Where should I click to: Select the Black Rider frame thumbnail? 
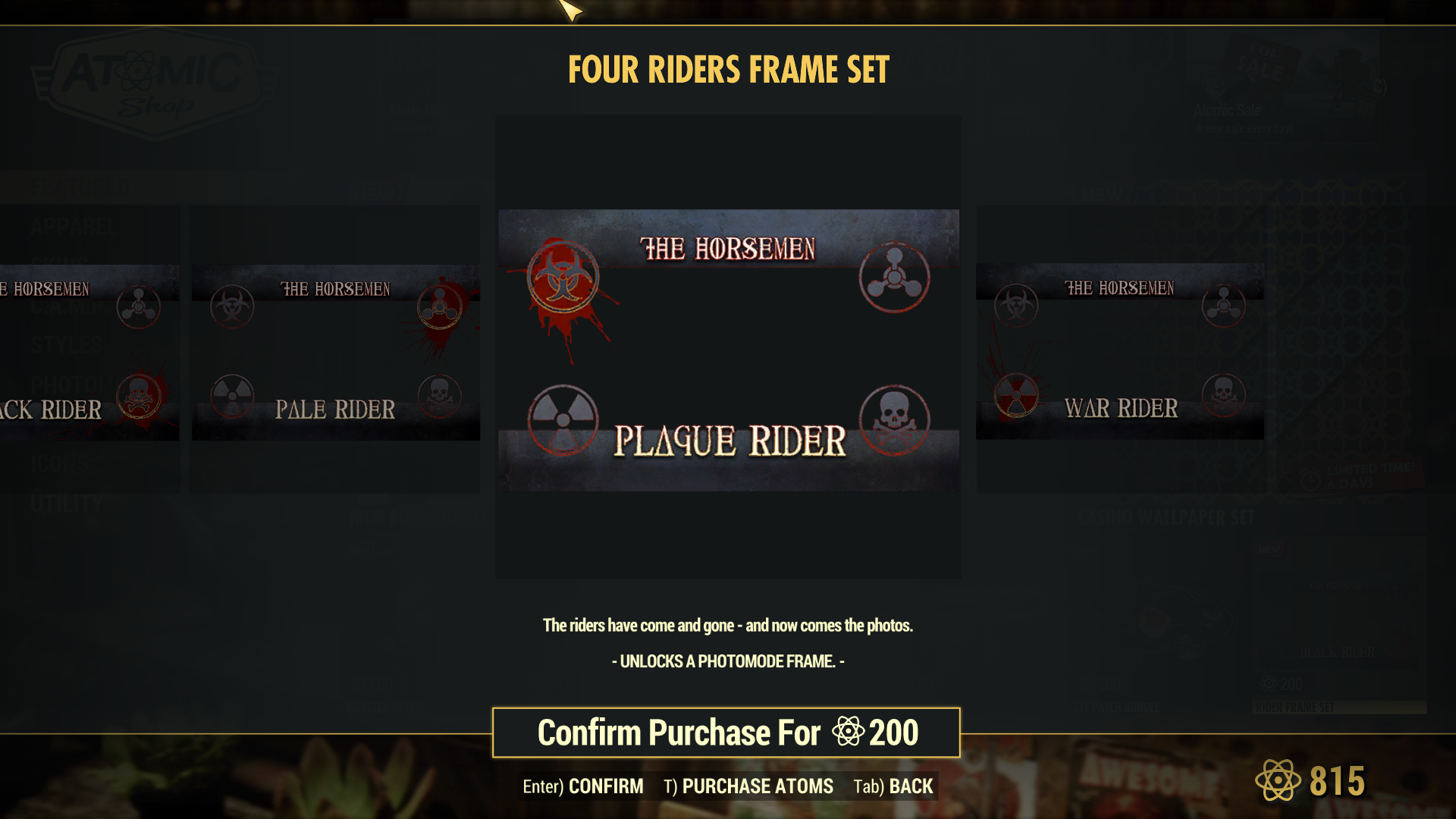[89, 351]
